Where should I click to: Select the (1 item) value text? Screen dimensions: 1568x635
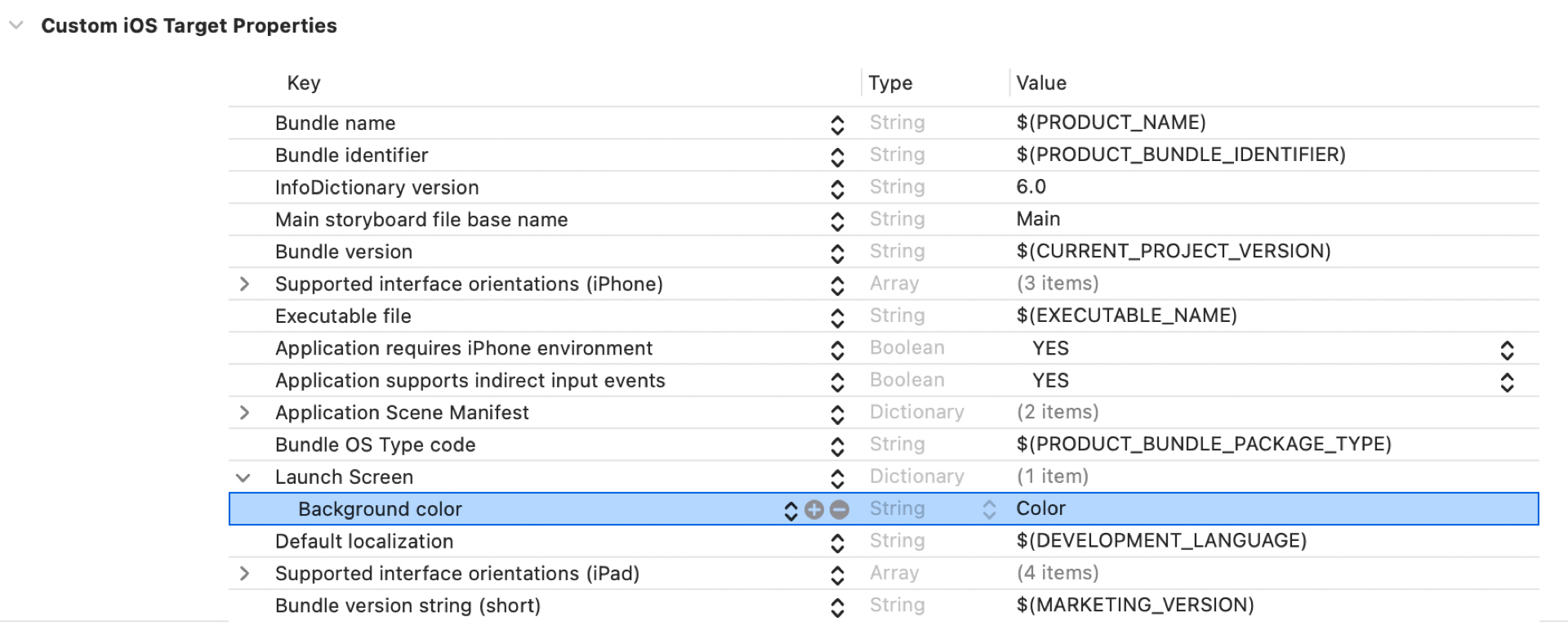[1052, 476]
